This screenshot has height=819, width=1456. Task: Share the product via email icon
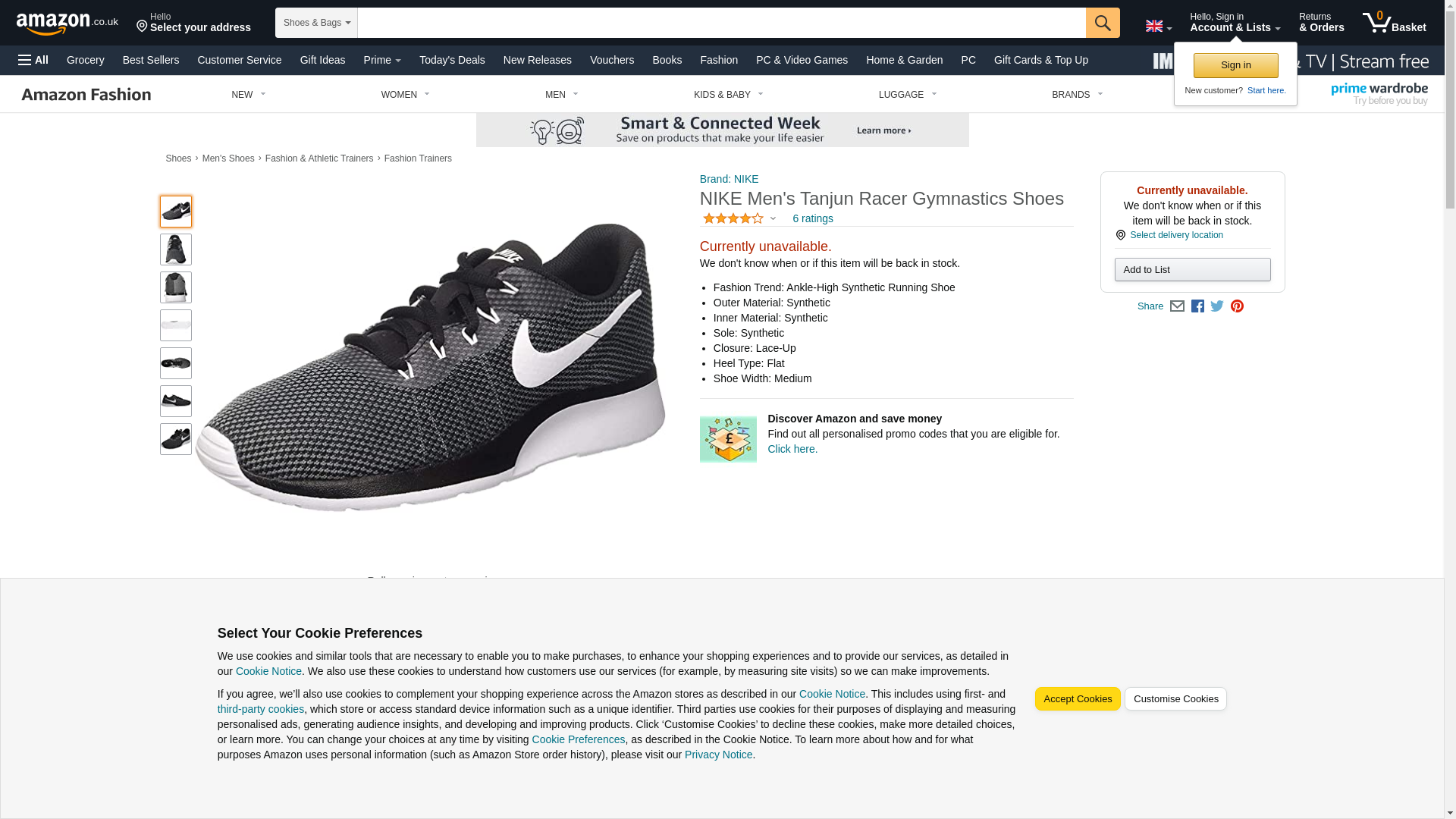pos(1177,306)
